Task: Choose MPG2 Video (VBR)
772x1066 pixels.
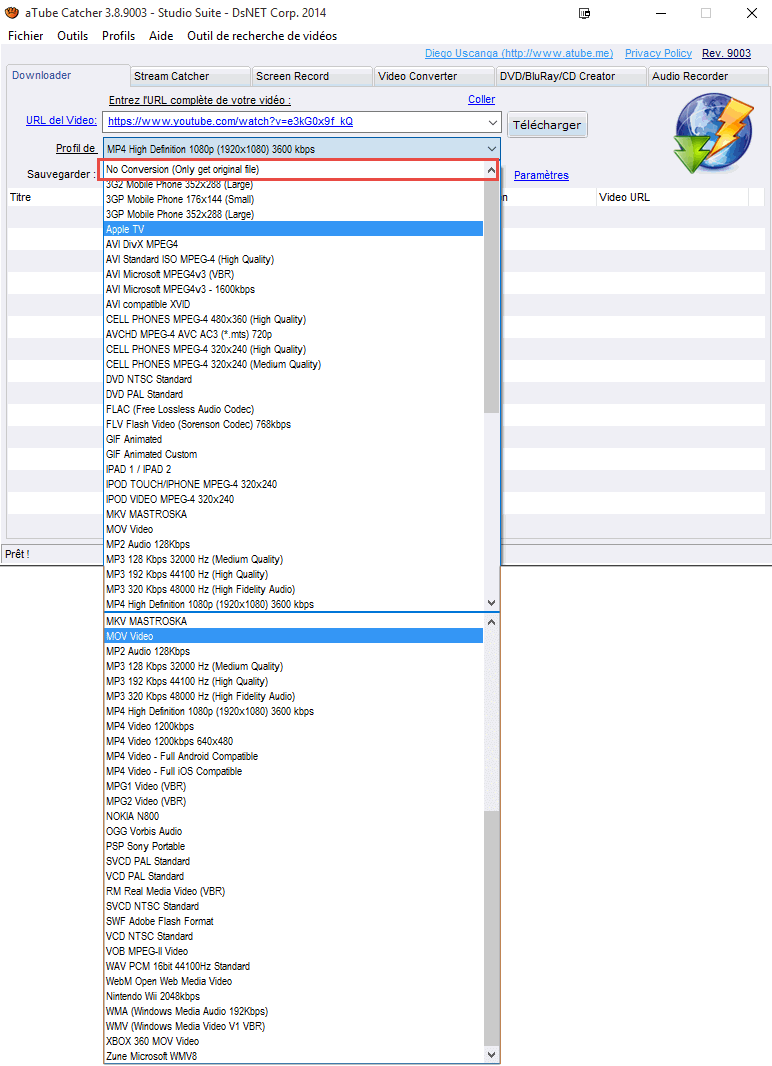Action: coord(294,801)
